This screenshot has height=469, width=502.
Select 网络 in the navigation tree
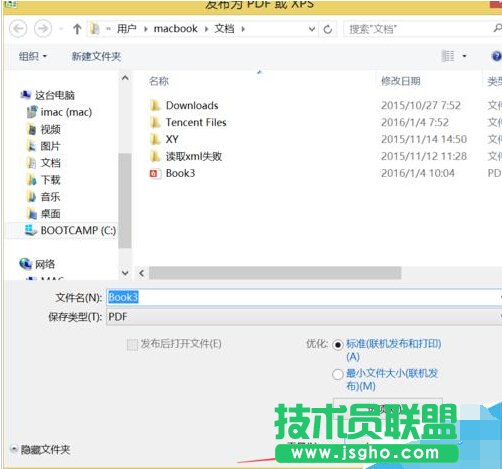[x=45, y=264]
